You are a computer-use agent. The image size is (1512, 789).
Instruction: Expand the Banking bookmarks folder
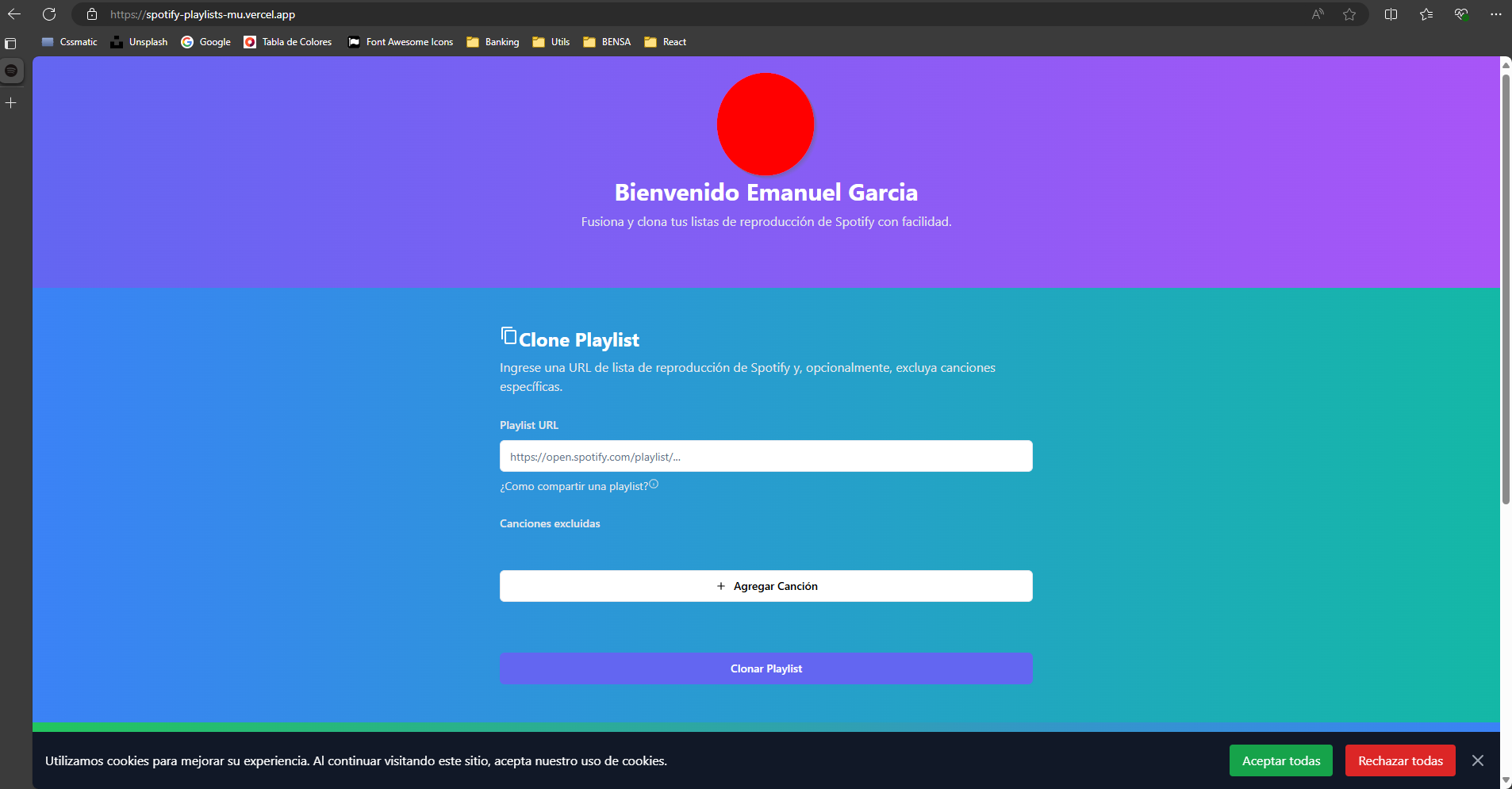[x=493, y=42]
